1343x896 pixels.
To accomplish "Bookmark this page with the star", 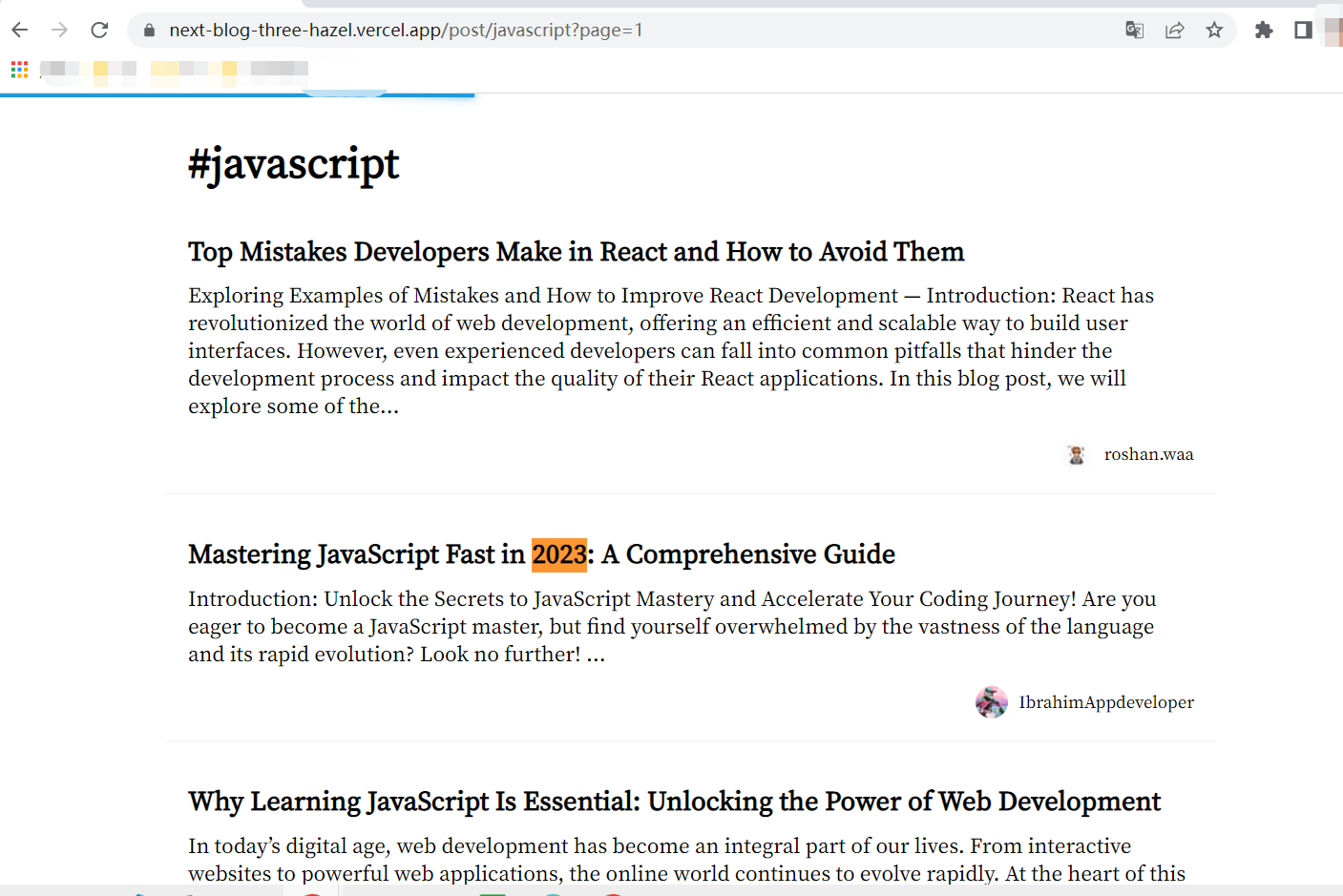I will coord(1214,30).
